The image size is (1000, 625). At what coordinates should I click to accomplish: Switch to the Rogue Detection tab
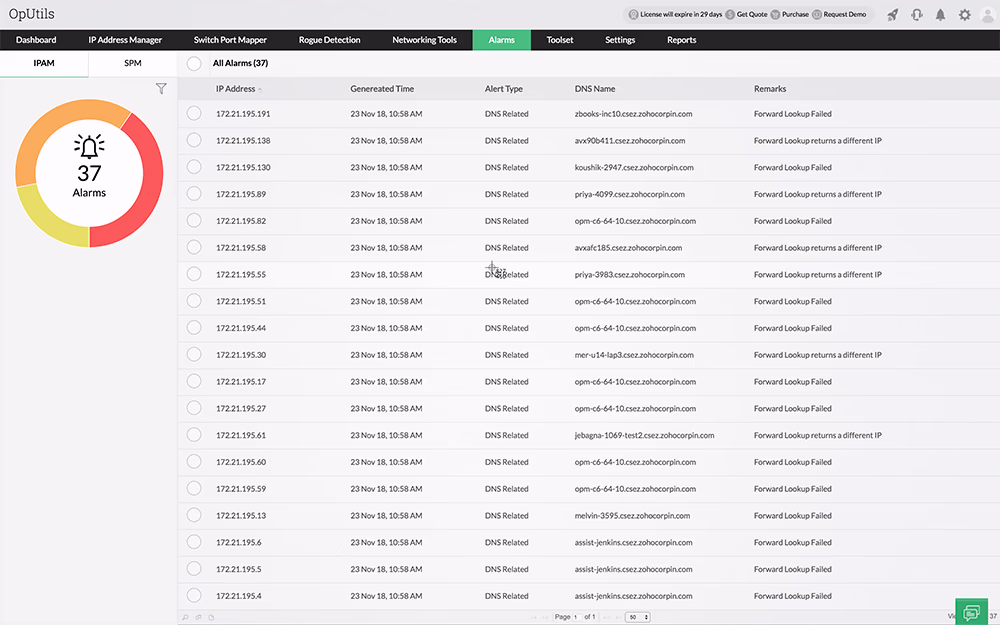[329, 40]
